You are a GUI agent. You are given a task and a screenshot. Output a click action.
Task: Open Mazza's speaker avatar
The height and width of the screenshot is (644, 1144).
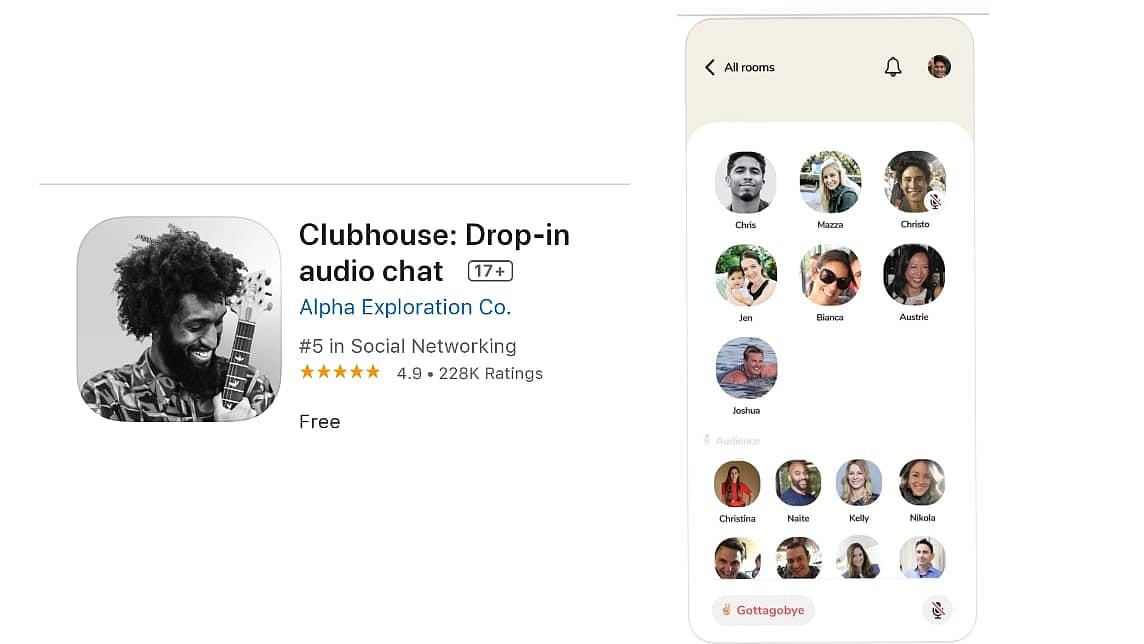point(830,182)
